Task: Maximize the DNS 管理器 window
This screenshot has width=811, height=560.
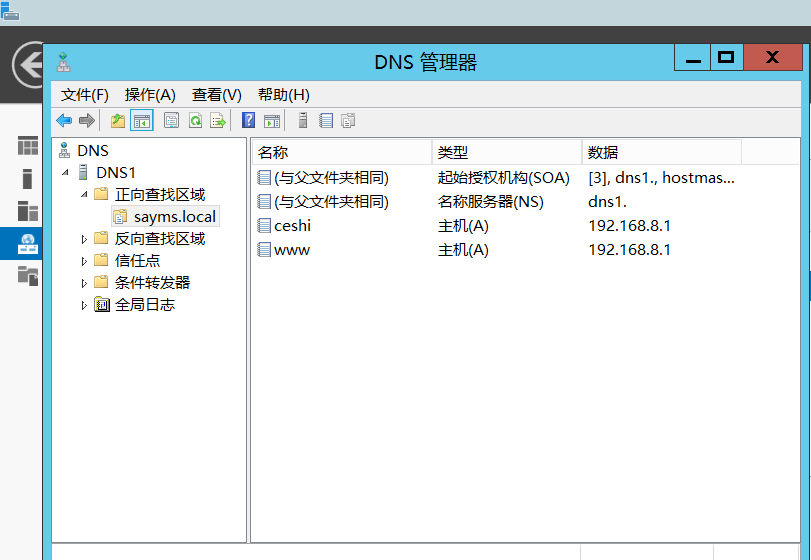Action: coord(727,58)
